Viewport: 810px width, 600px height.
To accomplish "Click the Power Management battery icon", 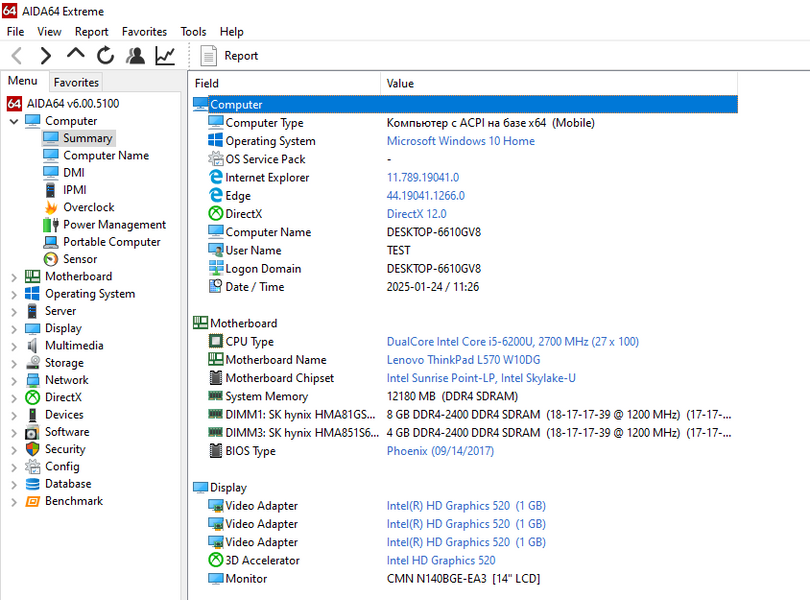I will click(x=51, y=225).
